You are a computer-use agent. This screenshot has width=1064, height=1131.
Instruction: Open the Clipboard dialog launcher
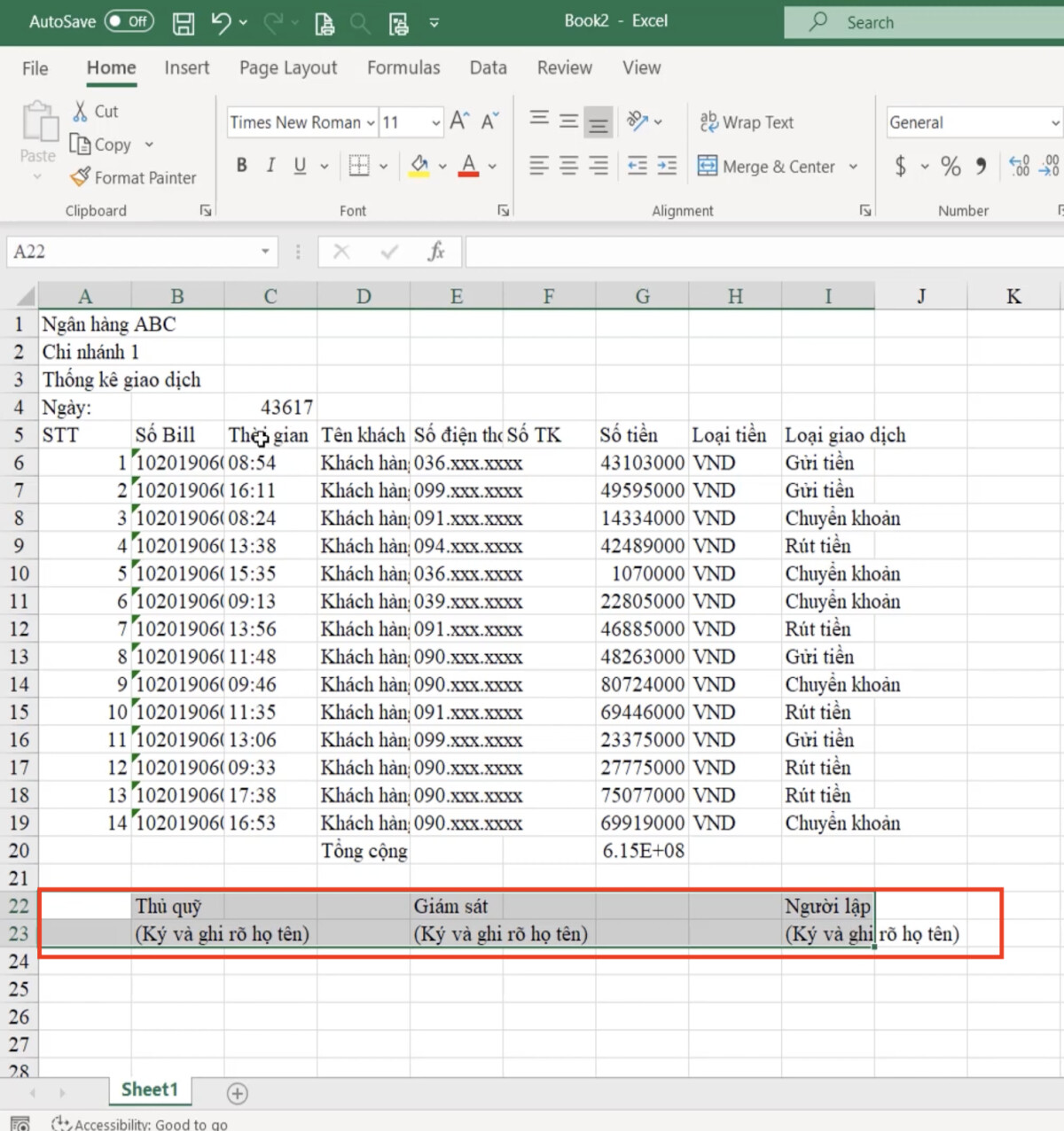[206, 211]
